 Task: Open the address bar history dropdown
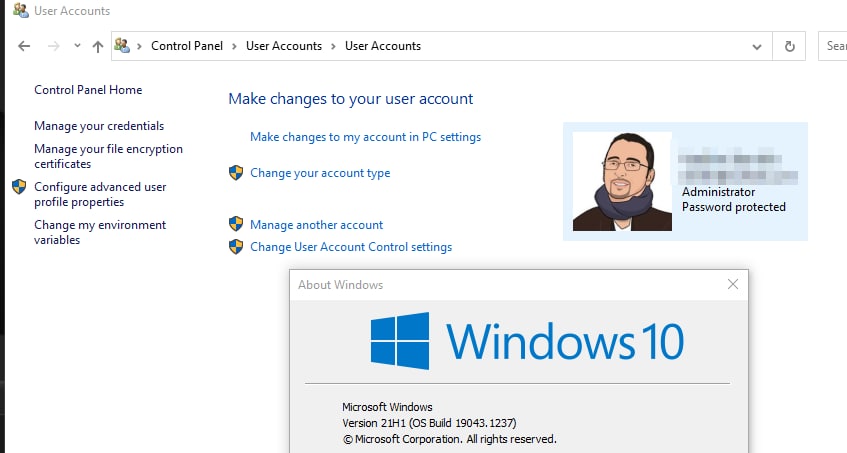click(x=757, y=47)
